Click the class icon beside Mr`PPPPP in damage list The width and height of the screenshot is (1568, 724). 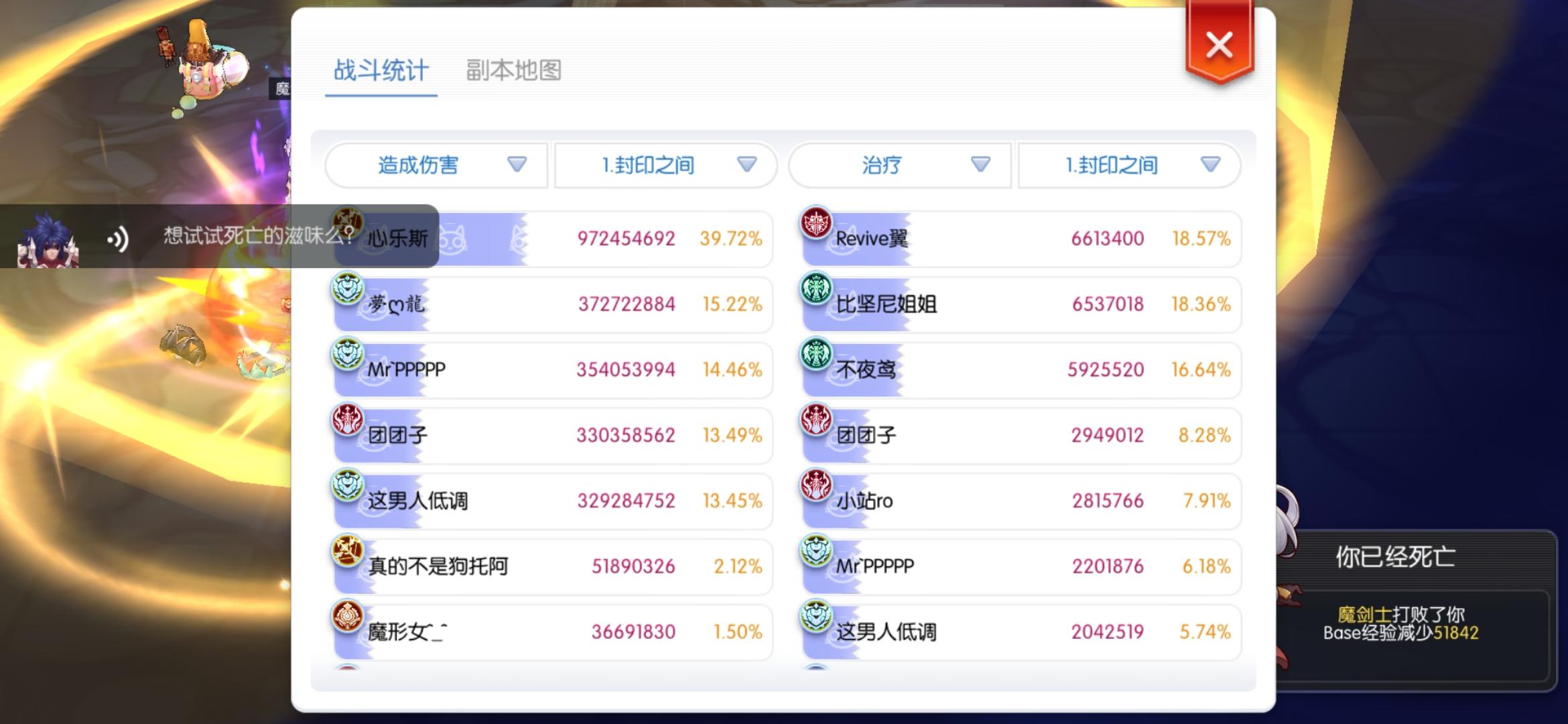(348, 354)
